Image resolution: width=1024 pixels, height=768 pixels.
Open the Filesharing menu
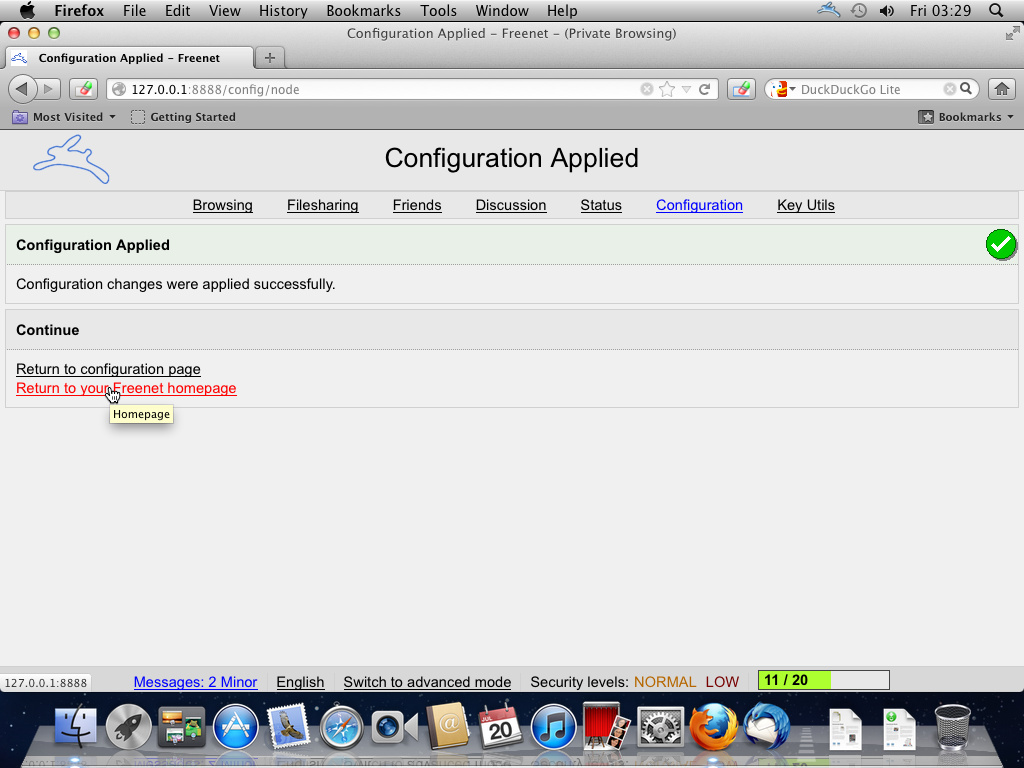pyautogui.click(x=322, y=205)
